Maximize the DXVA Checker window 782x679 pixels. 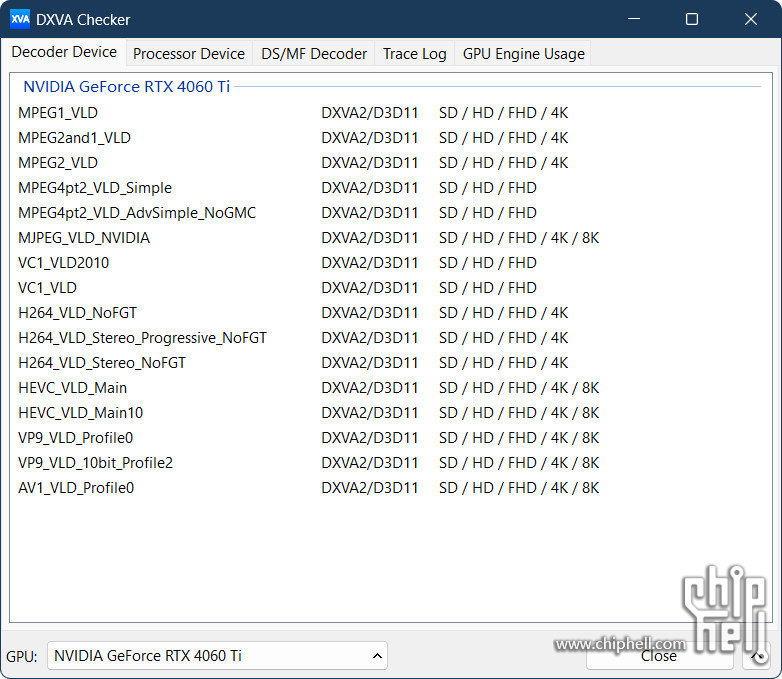[692, 19]
